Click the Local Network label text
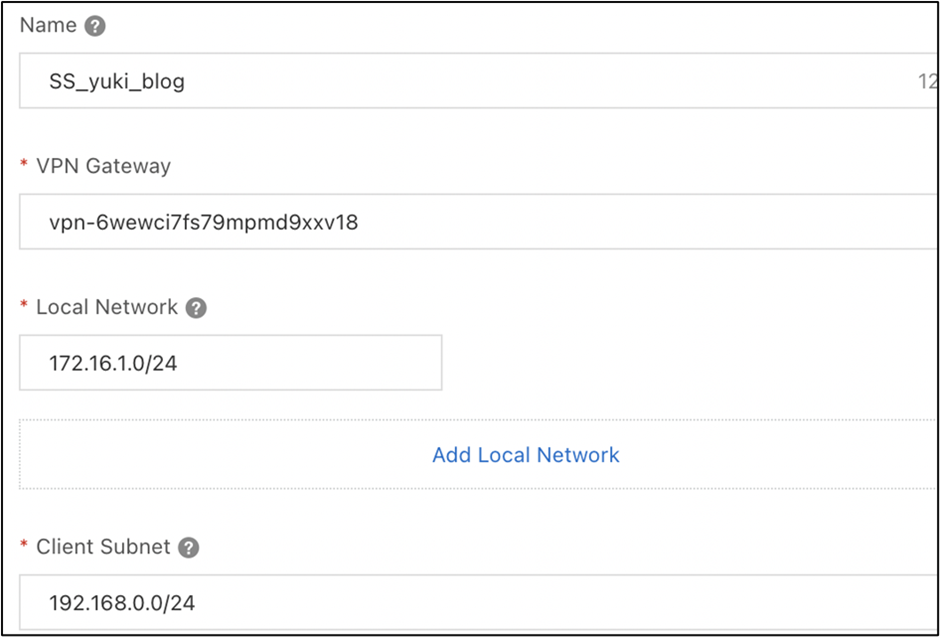 tap(107, 308)
